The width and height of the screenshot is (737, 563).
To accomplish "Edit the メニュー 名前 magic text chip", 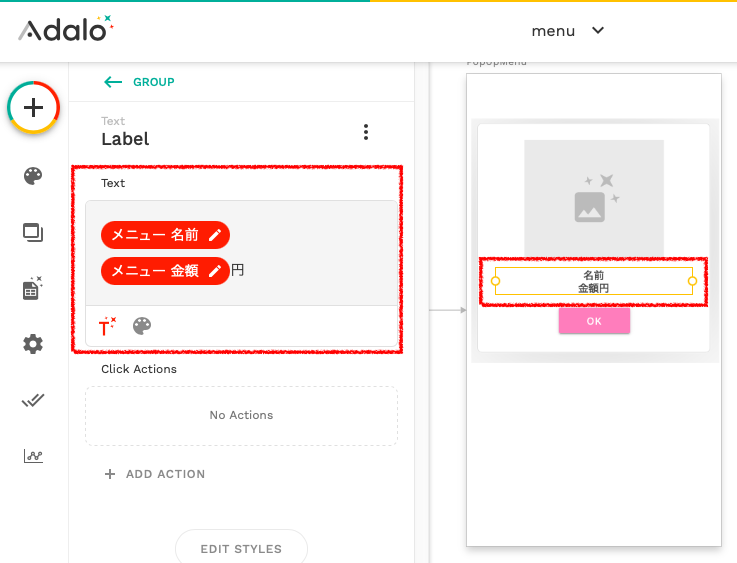I will pos(165,235).
